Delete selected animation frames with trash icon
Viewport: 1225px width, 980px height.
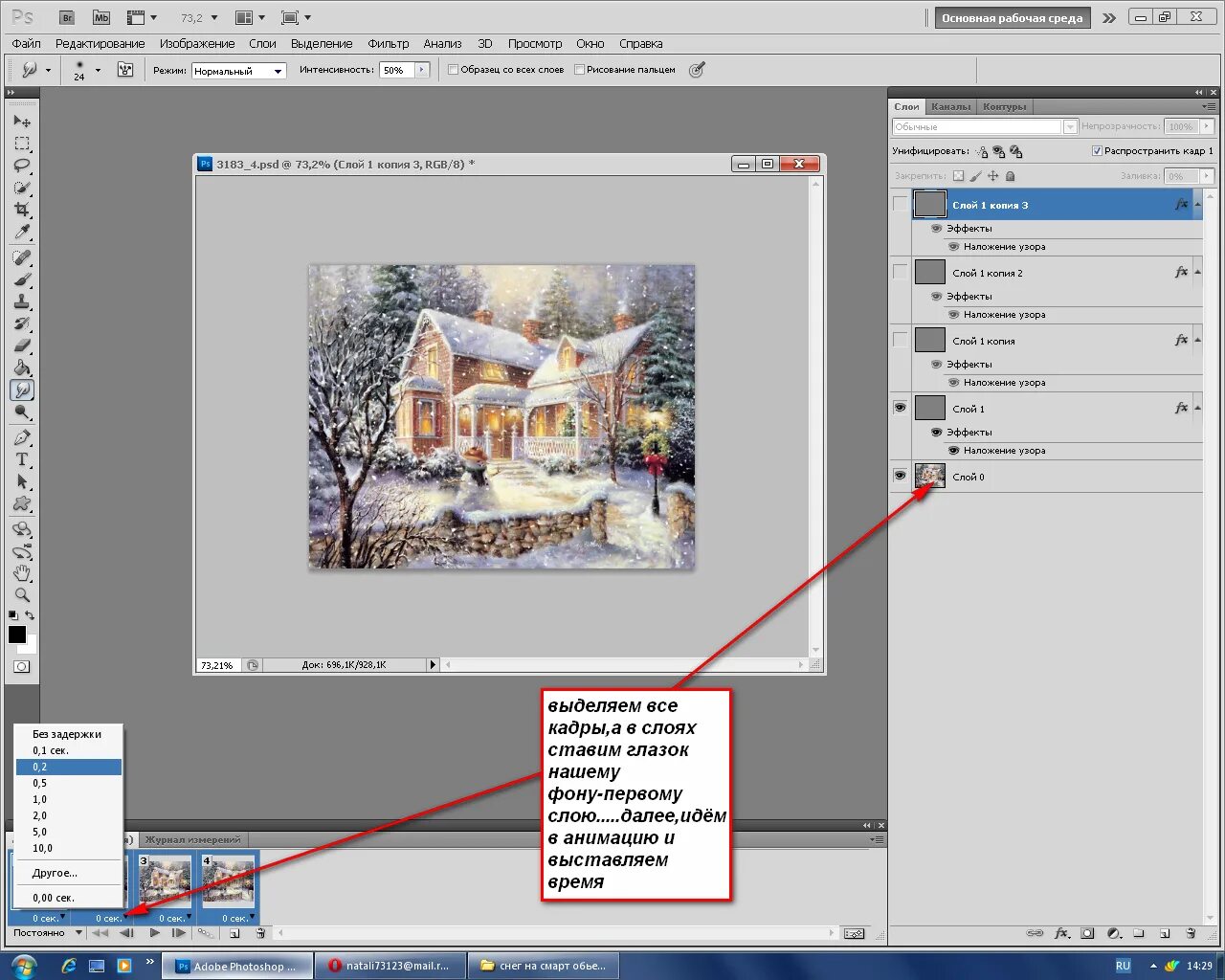tap(260, 933)
